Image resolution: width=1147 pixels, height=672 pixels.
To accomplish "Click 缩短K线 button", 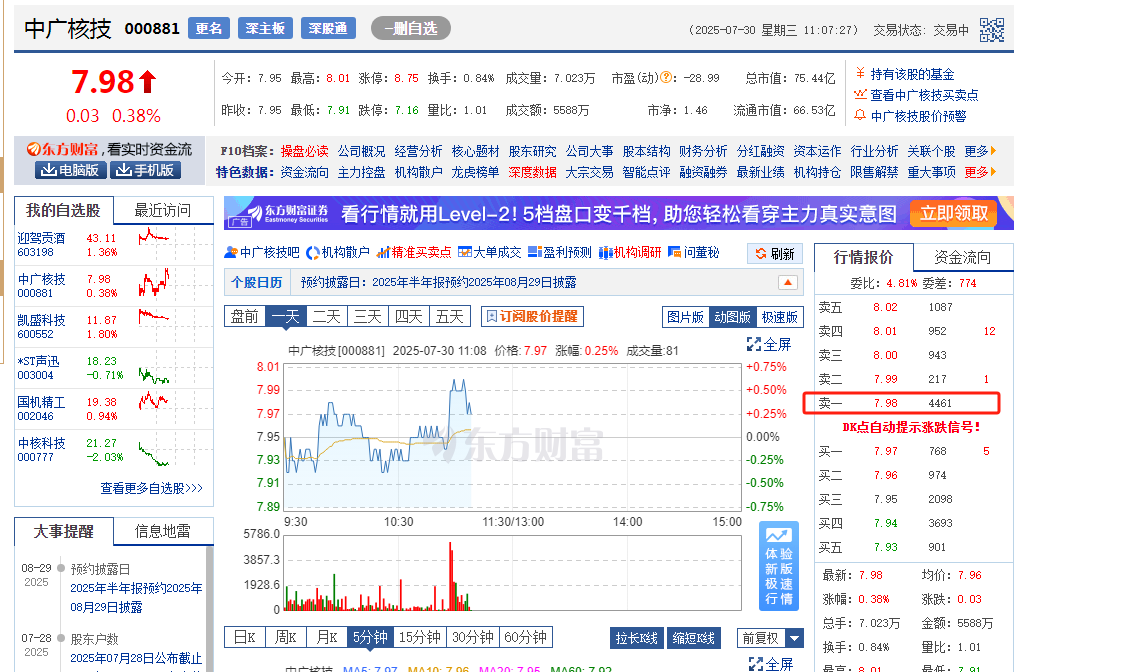I will 694,638.
